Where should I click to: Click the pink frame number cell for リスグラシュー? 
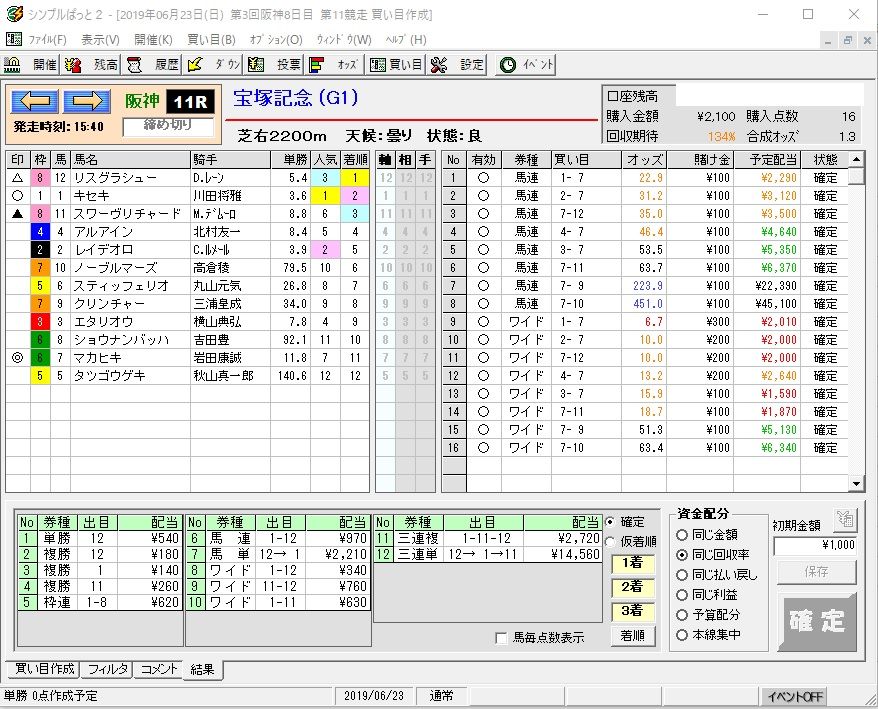pyautogui.click(x=40, y=178)
